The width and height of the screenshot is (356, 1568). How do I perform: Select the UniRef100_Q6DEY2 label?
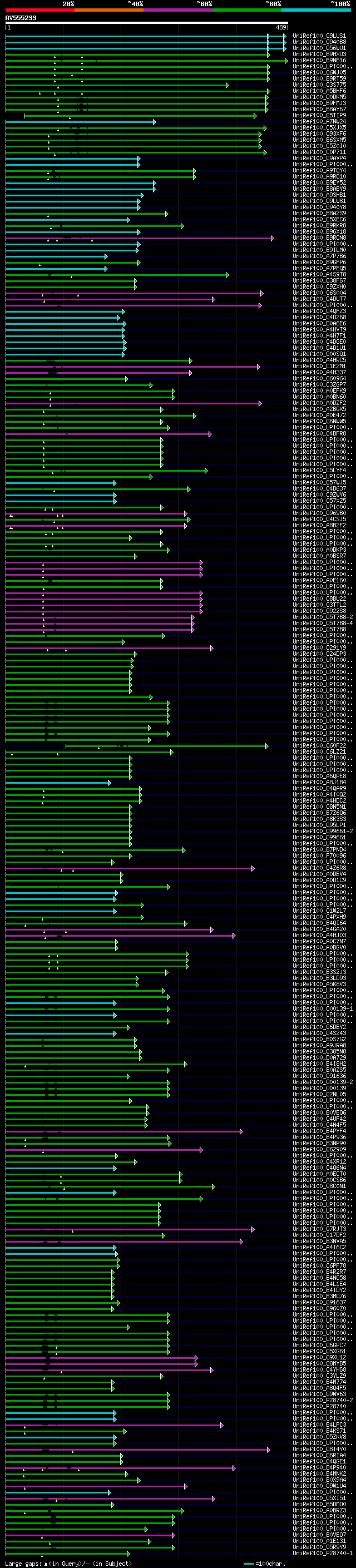coord(319,1027)
